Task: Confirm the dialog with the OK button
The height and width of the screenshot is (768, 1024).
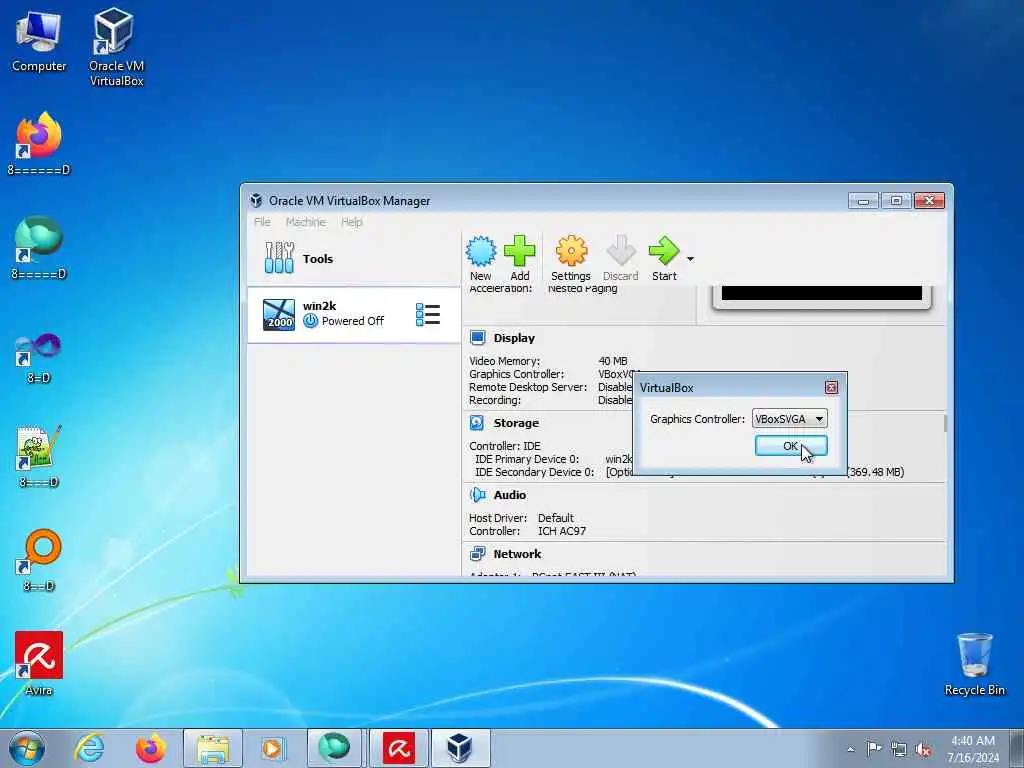Action: [x=791, y=446]
